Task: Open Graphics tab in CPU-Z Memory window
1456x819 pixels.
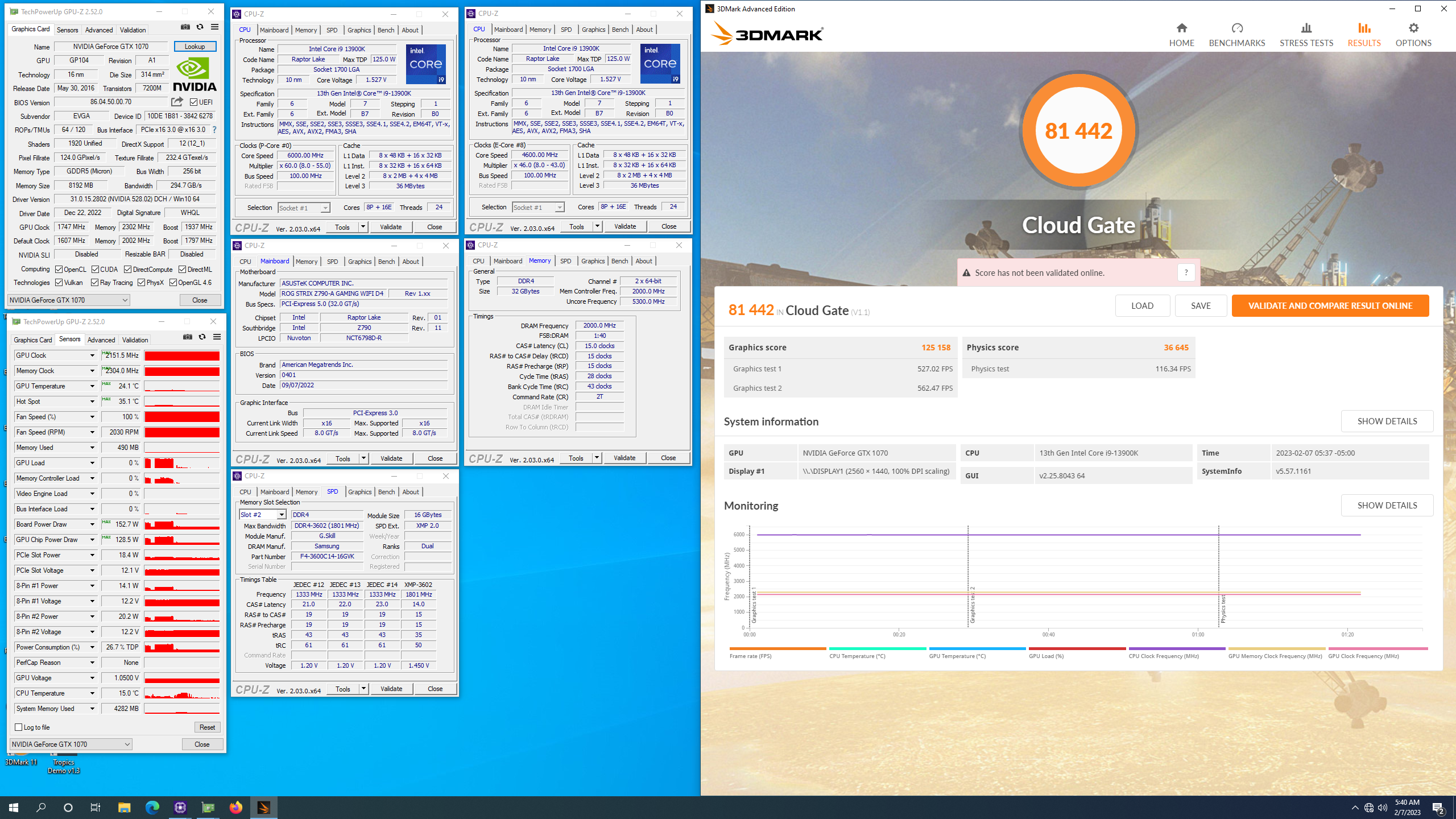Action: coord(593,261)
